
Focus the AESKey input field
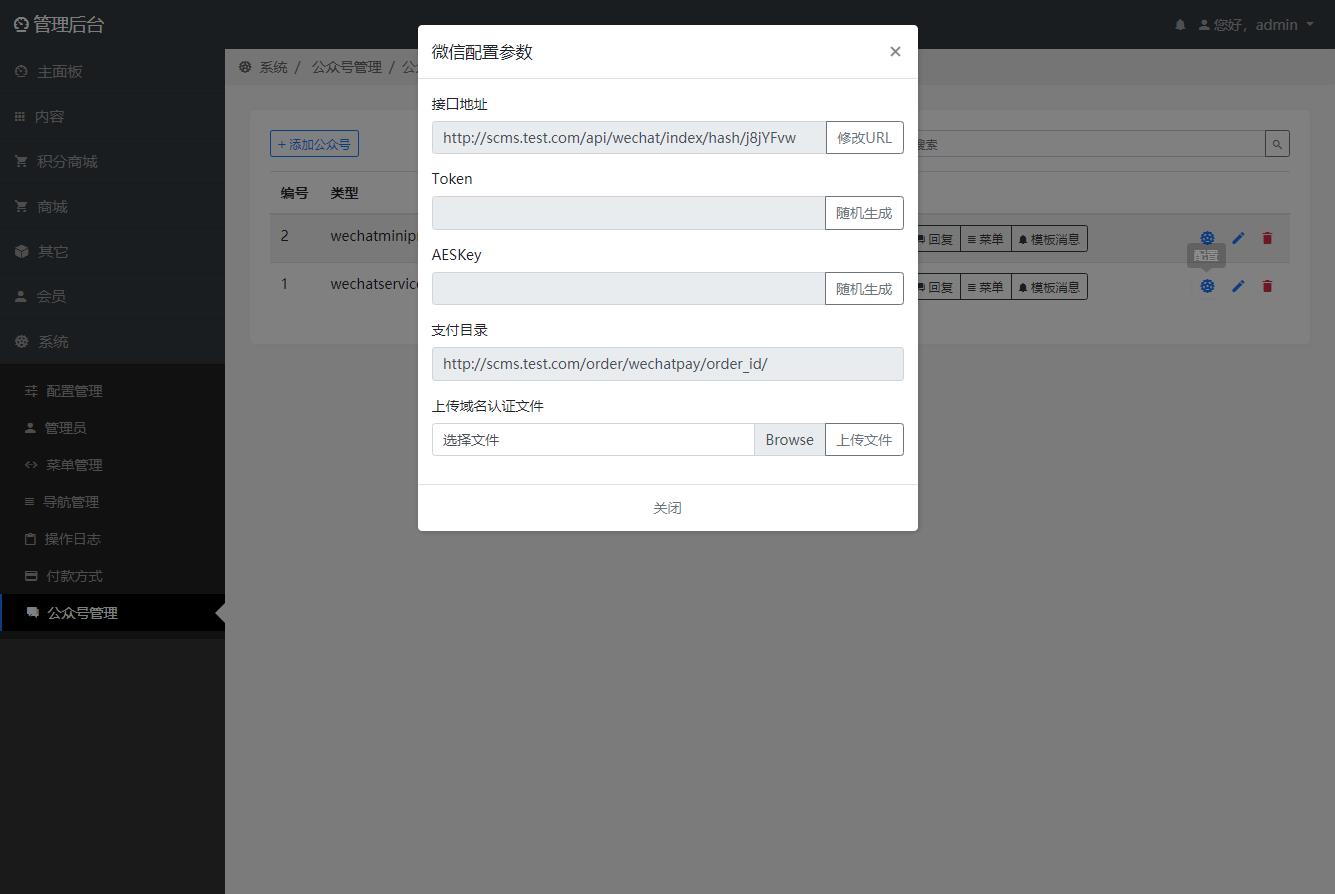click(x=628, y=289)
